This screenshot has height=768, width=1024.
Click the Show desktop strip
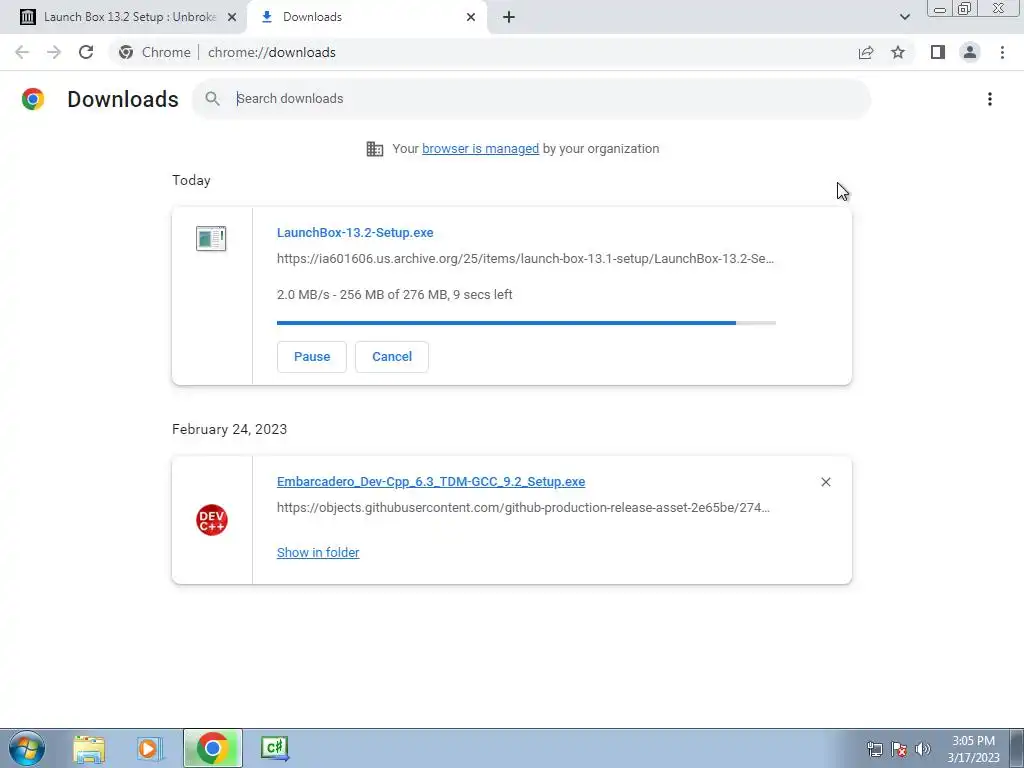click(x=1017, y=748)
